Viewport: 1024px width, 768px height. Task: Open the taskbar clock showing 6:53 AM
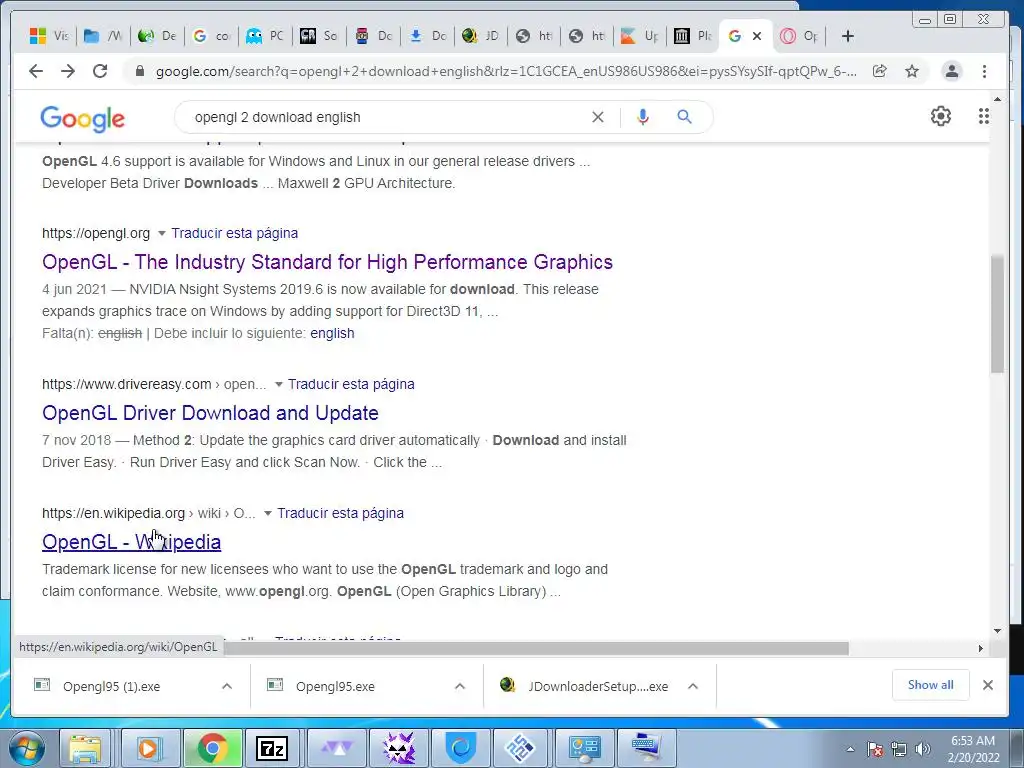tap(973, 749)
